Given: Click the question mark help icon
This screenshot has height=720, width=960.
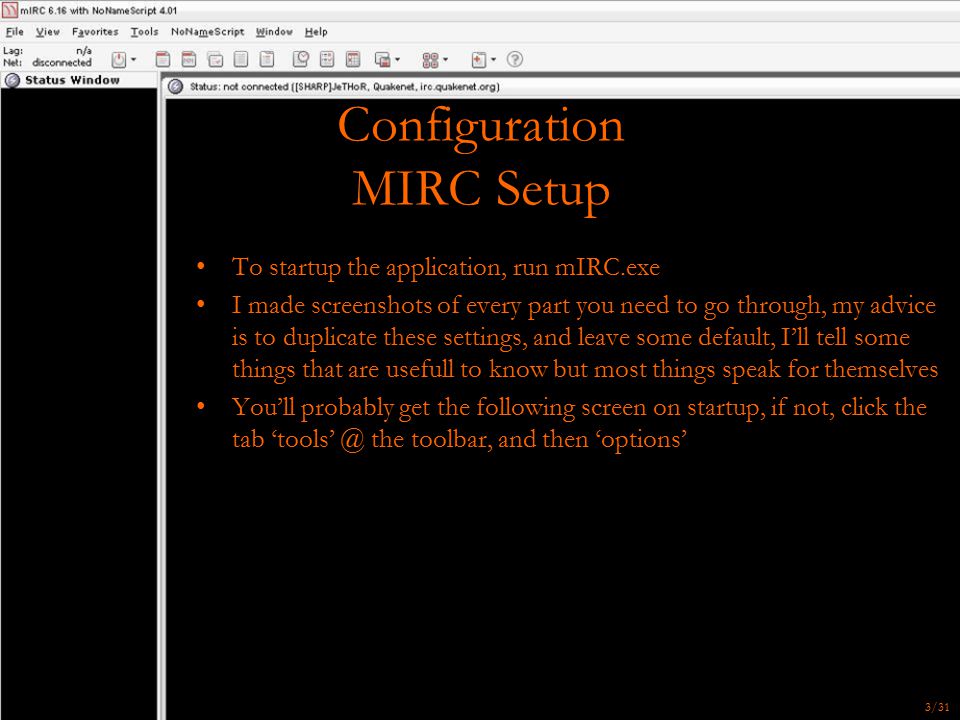Looking at the screenshot, I should coord(515,59).
